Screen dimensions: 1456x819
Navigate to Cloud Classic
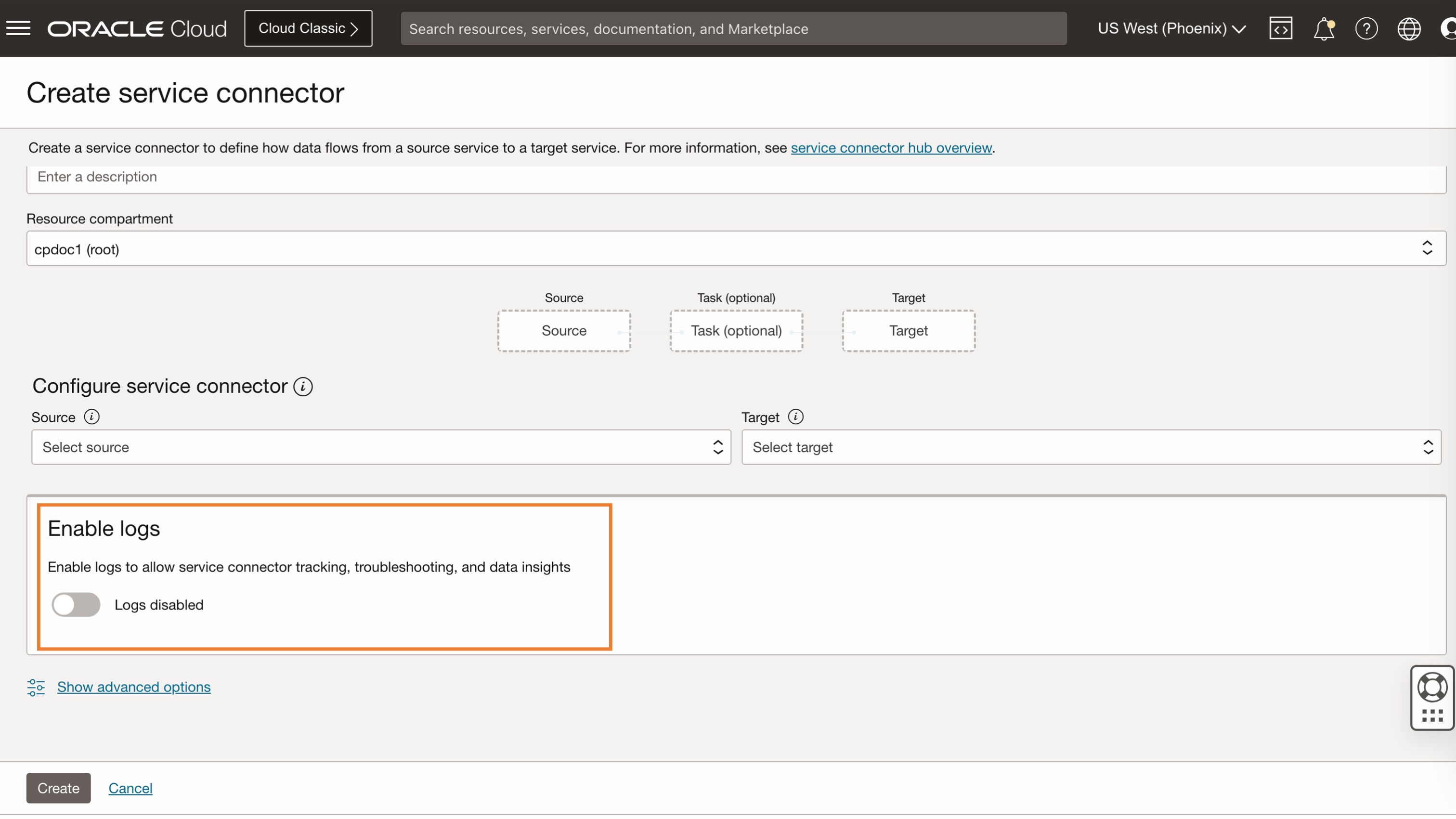(308, 28)
